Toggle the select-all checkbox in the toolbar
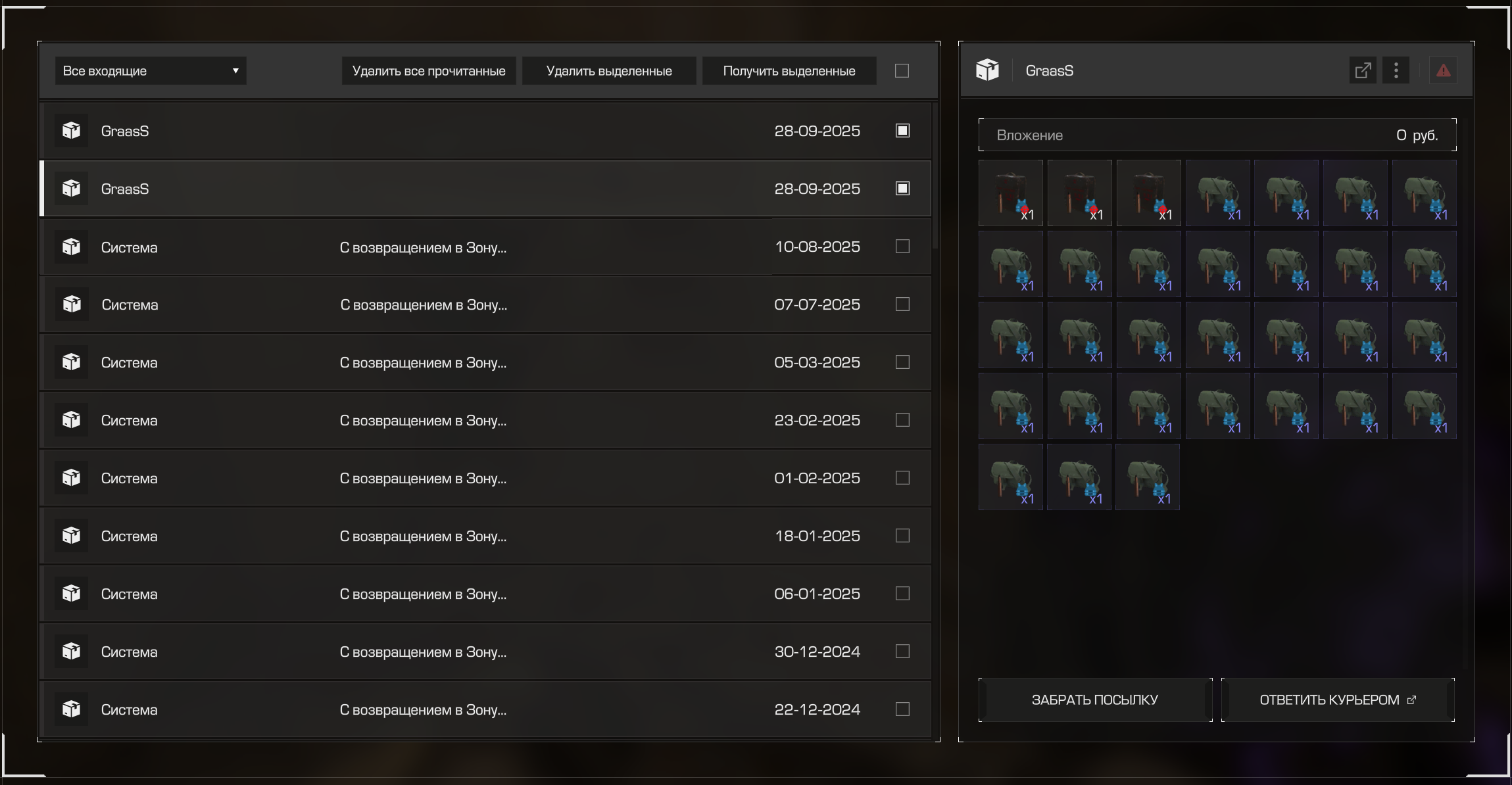Screen dimensions: 1512x785 coord(902,70)
